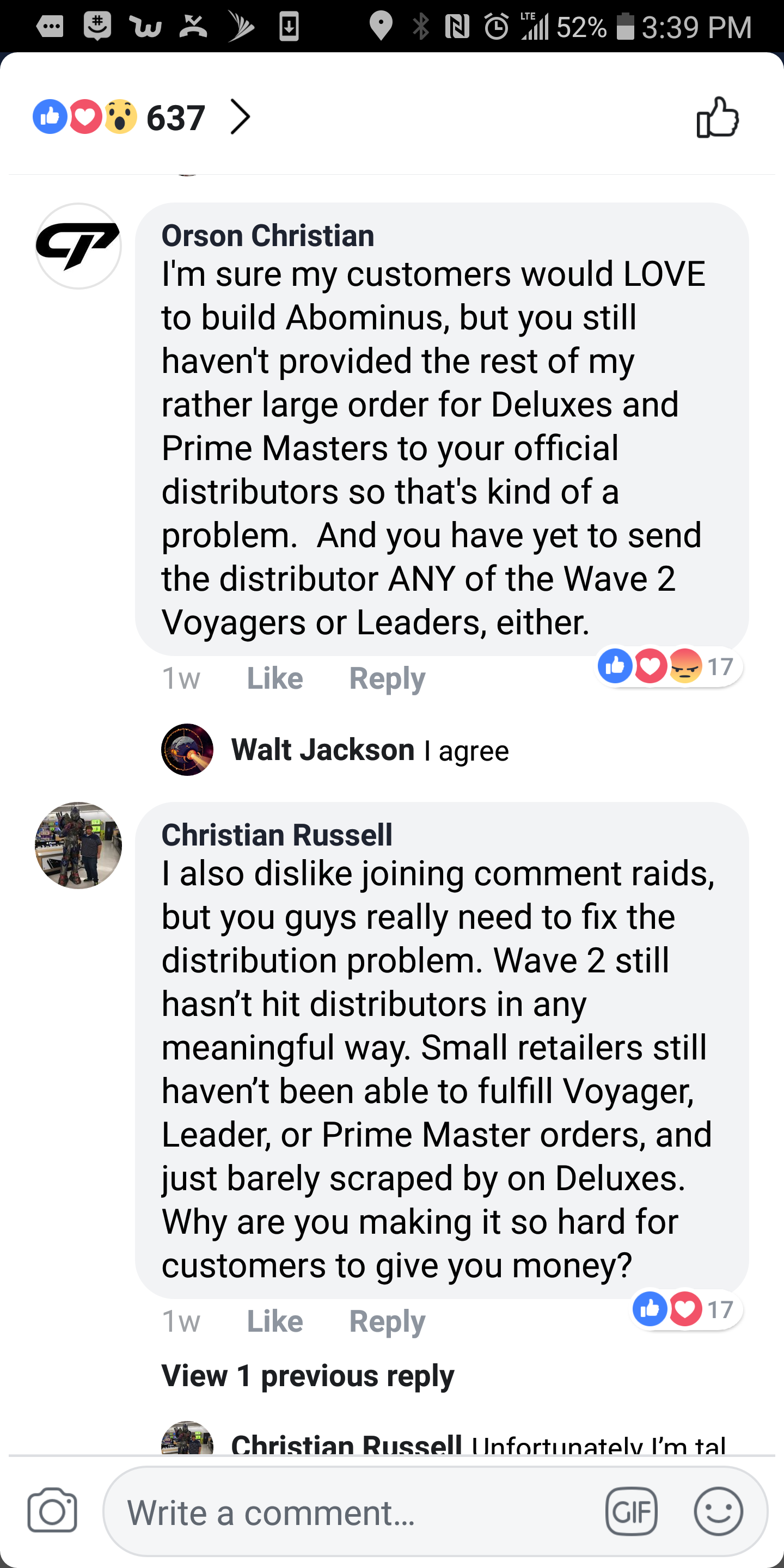Open the camera icon beside comment box
Viewport: 784px width, 1568px height.
(x=52, y=1510)
